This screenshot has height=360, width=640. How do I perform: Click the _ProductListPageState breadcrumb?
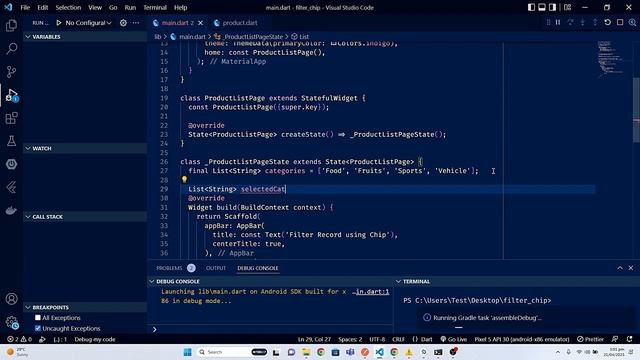[252, 37]
